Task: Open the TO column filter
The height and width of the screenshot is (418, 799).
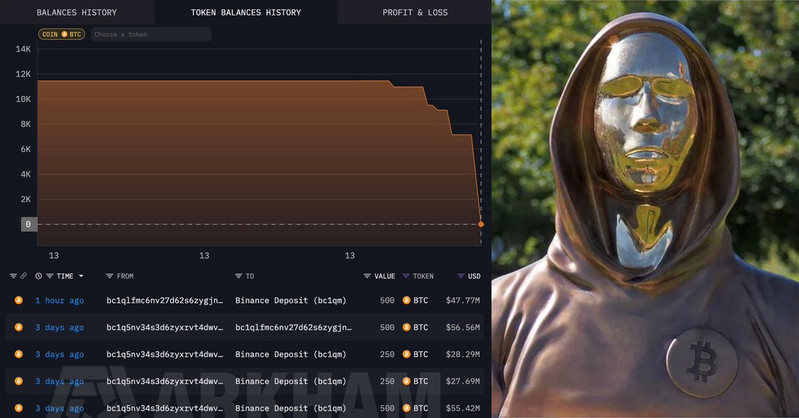Action: [x=239, y=276]
